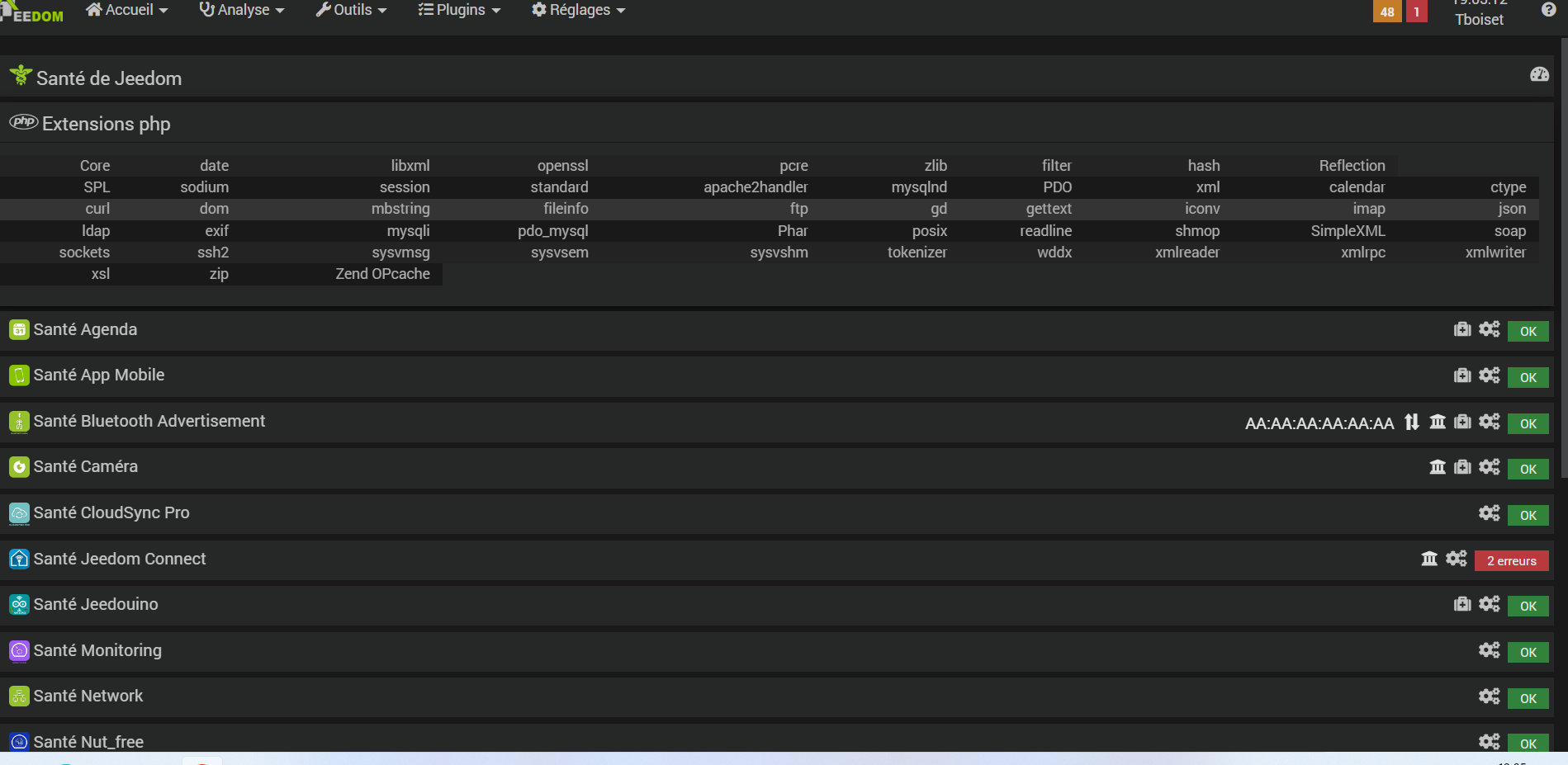Click OK status for Santé Network
Image resolution: width=1568 pixels, height=765 pixels.
(1528, 698)
